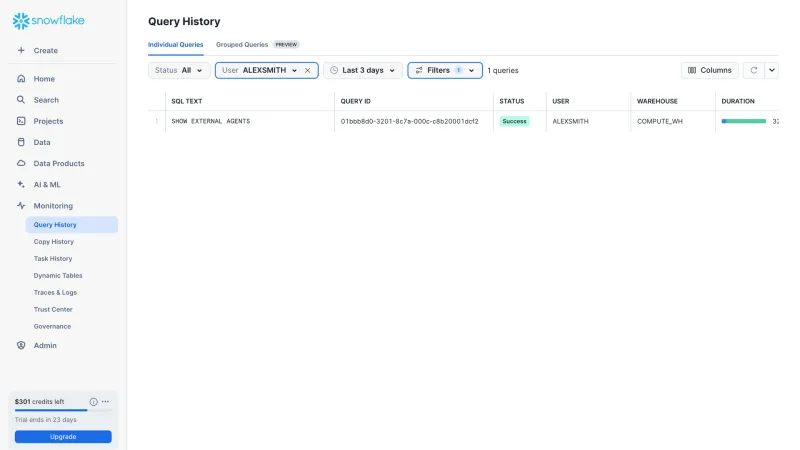Click the Admin shield icon
800x450 pixels.
[x=21, y=345]
